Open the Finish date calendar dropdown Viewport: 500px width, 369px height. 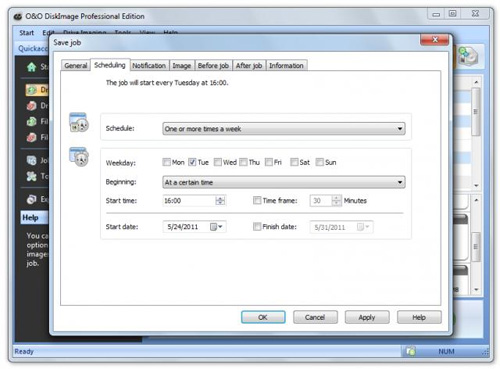click(363, 227)
